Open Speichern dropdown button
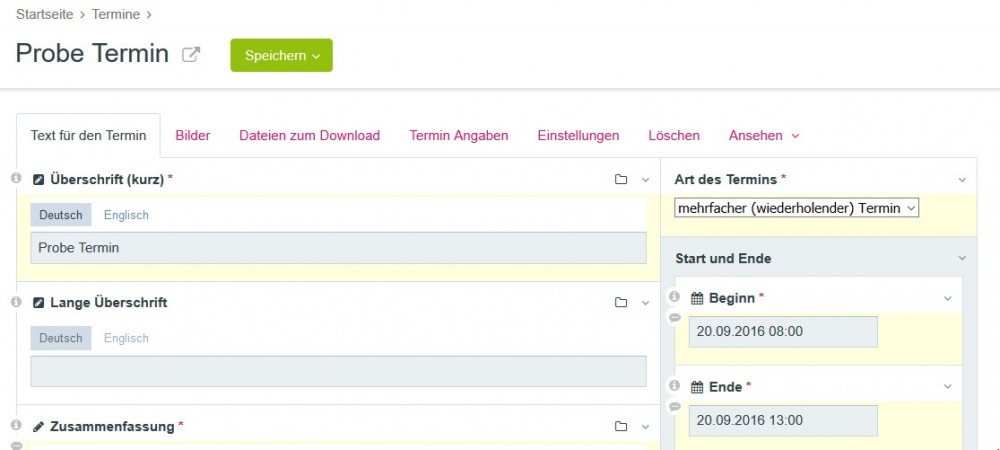The image size is (1000, 450). pos(281,55)
